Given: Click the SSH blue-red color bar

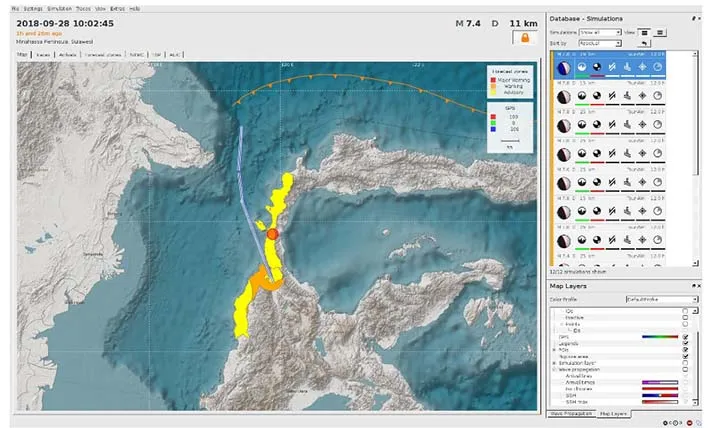Looking at the screenshot, I should click(x=660, y=395).
